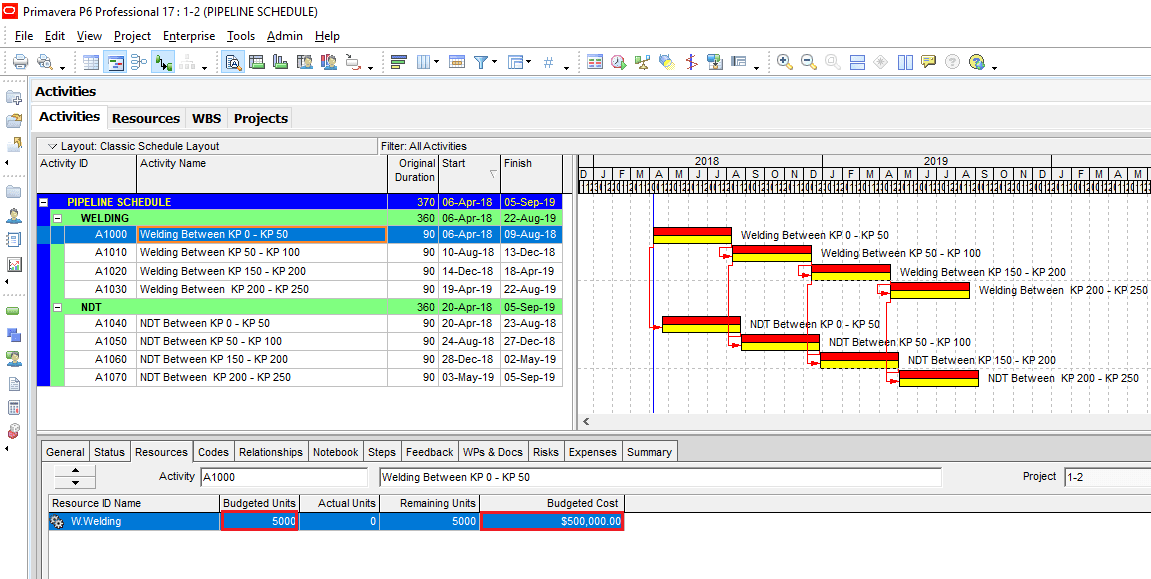Click the hash (#) toolbar icon

coord(548,62)
